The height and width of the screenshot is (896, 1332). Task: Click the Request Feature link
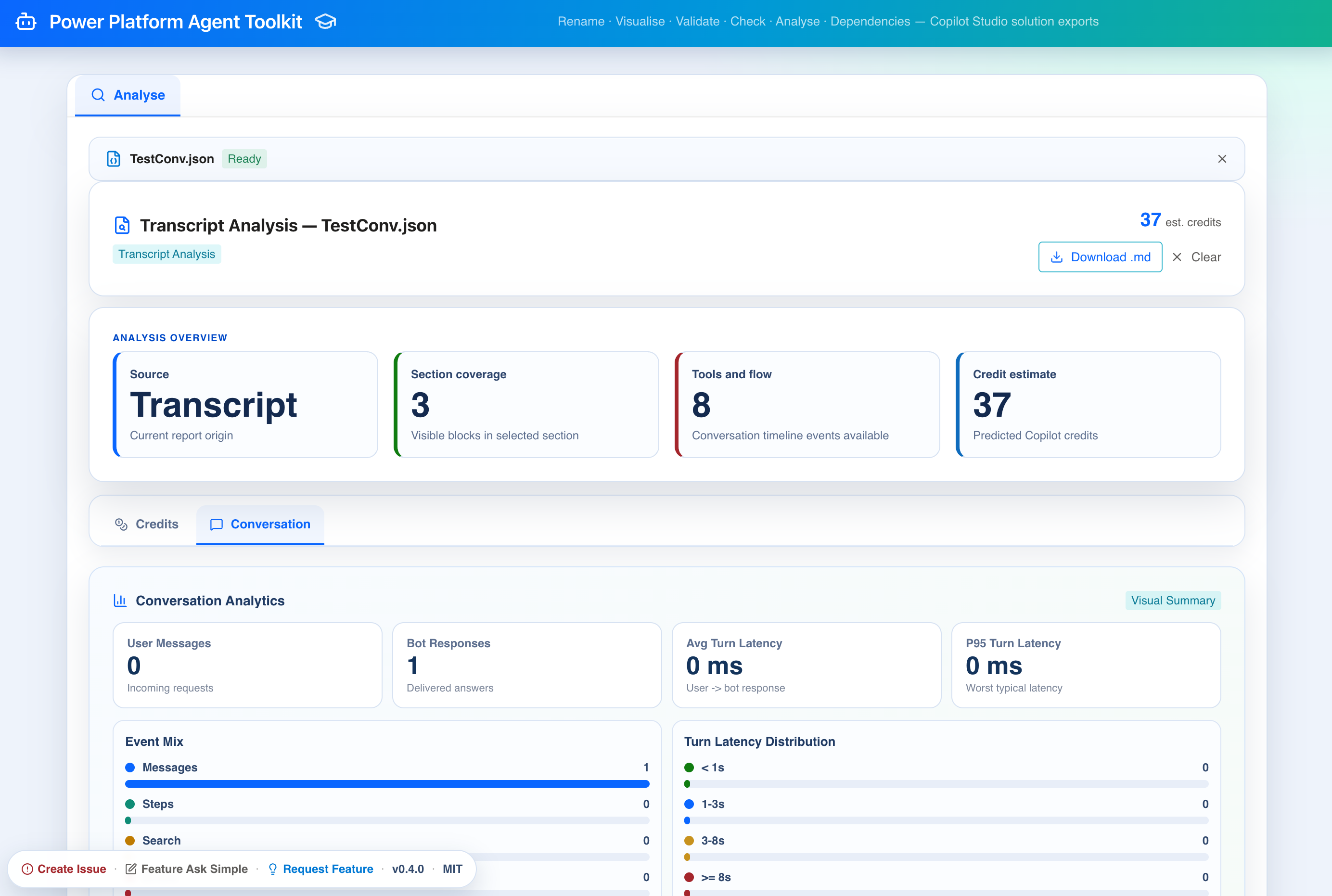click(327, 869)
